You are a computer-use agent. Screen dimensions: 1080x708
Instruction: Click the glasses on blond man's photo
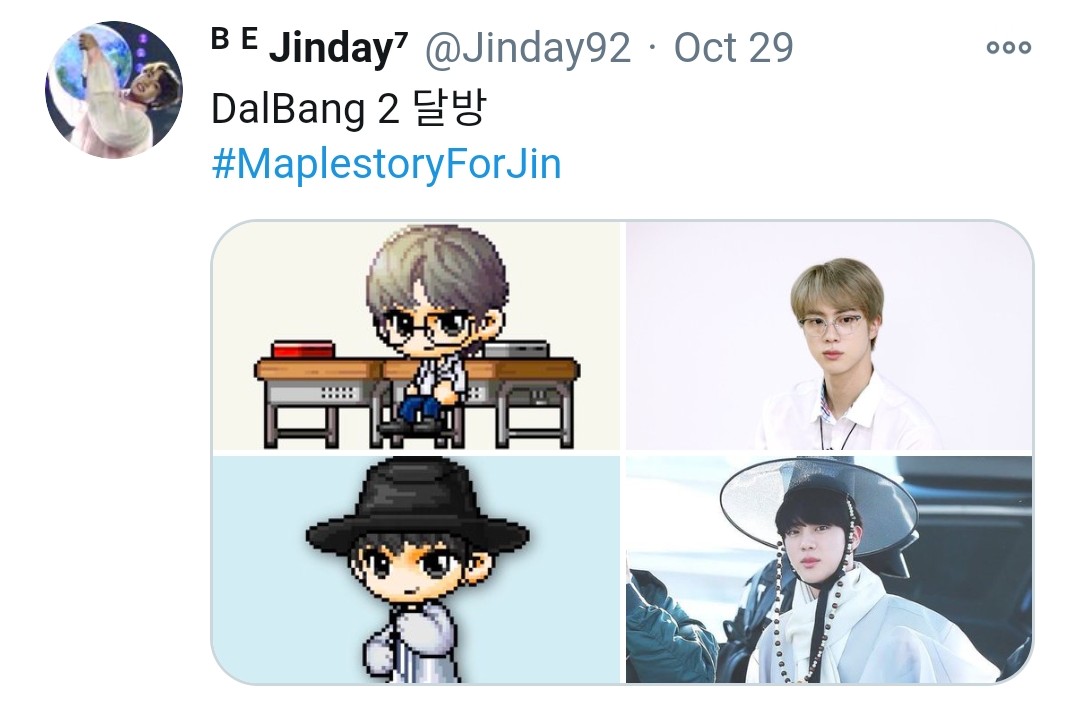tap(832, 324)
